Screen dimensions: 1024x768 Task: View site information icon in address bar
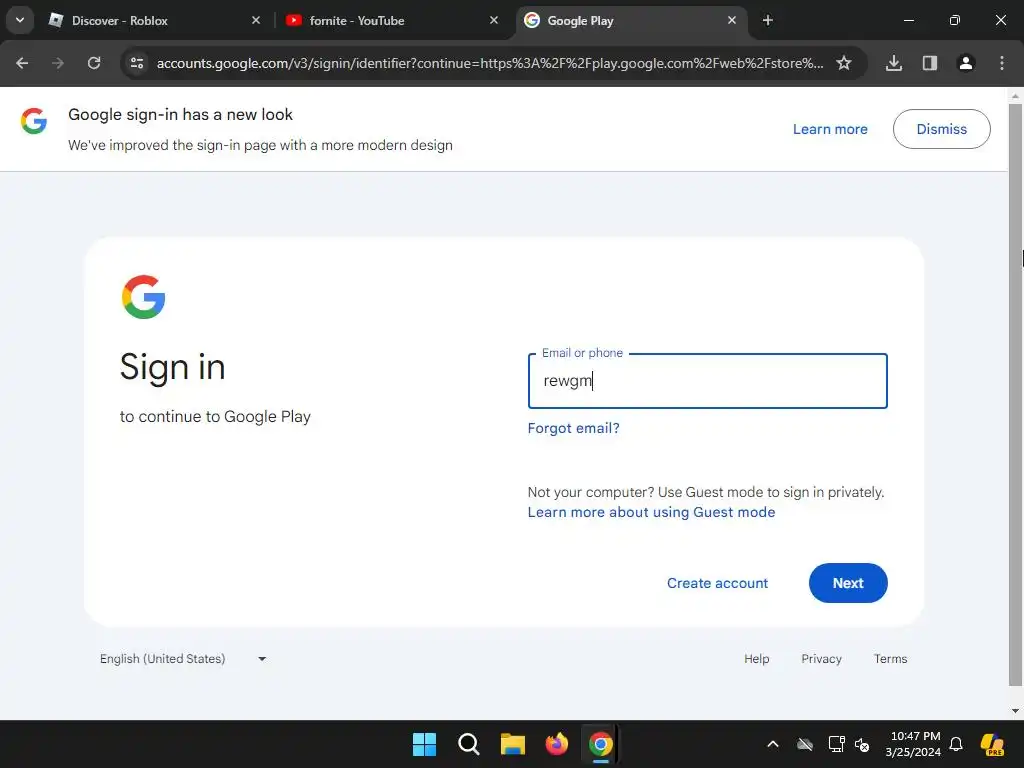(137, 63)
